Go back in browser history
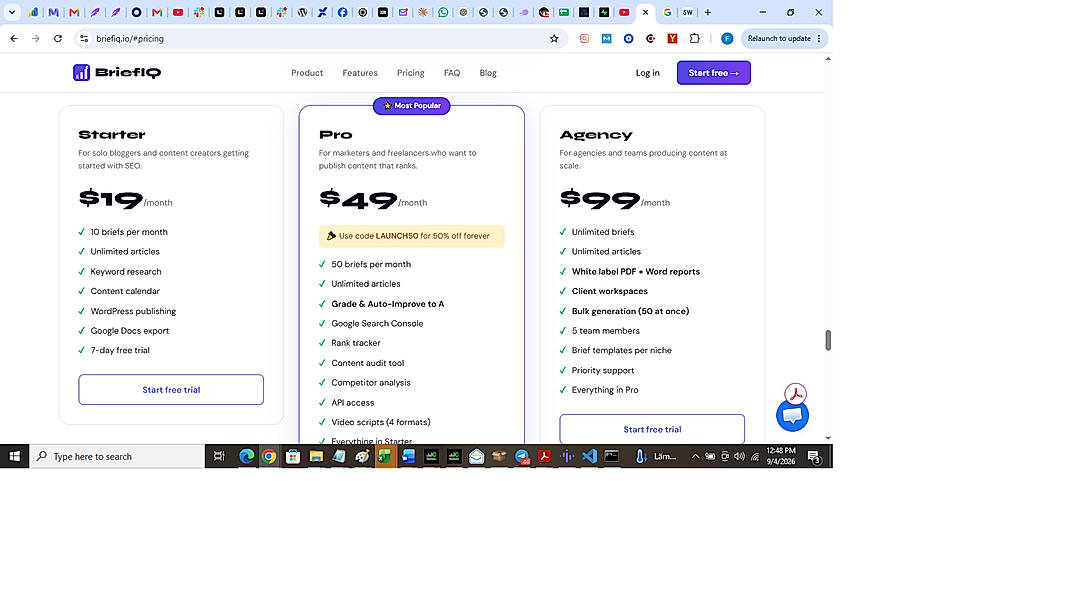 click(14, 39)
